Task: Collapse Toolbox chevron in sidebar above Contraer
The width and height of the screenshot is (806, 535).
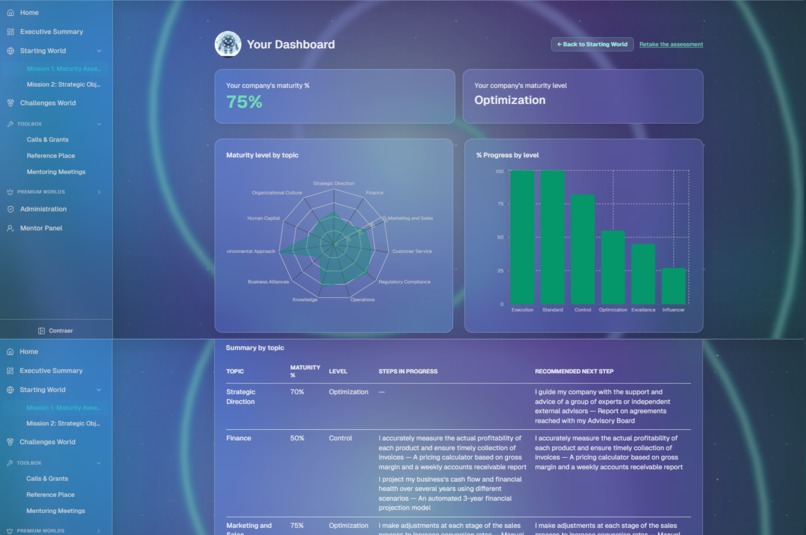Action: point(99,124)
